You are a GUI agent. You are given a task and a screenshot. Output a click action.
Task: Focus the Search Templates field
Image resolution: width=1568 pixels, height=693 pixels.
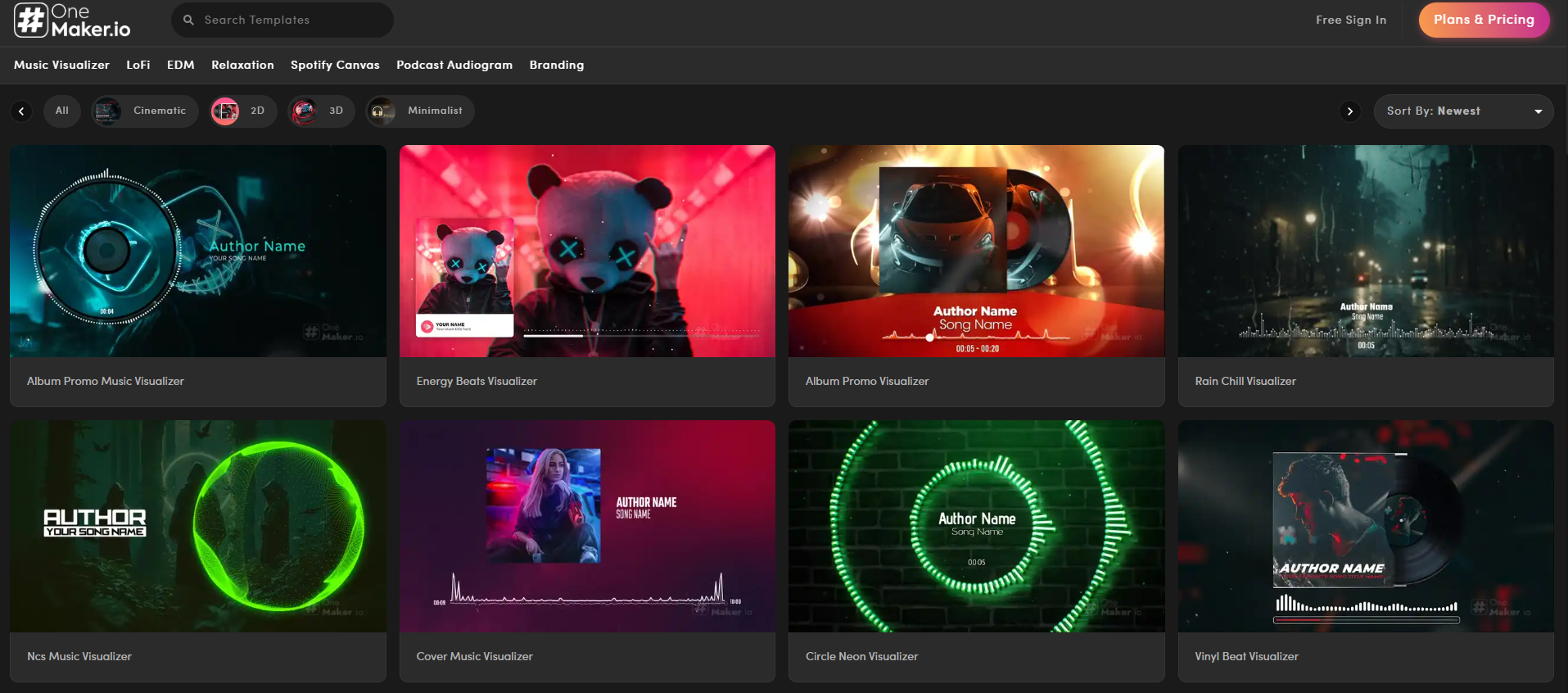pos(282,20)
